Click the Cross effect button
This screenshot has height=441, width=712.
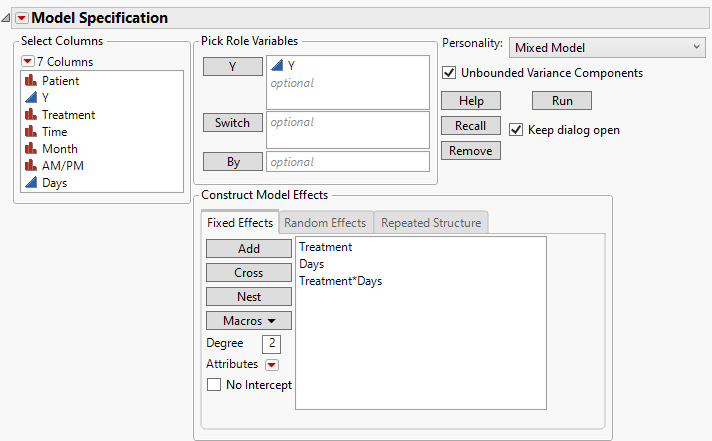pyautogui.click(x=249, y=273)
